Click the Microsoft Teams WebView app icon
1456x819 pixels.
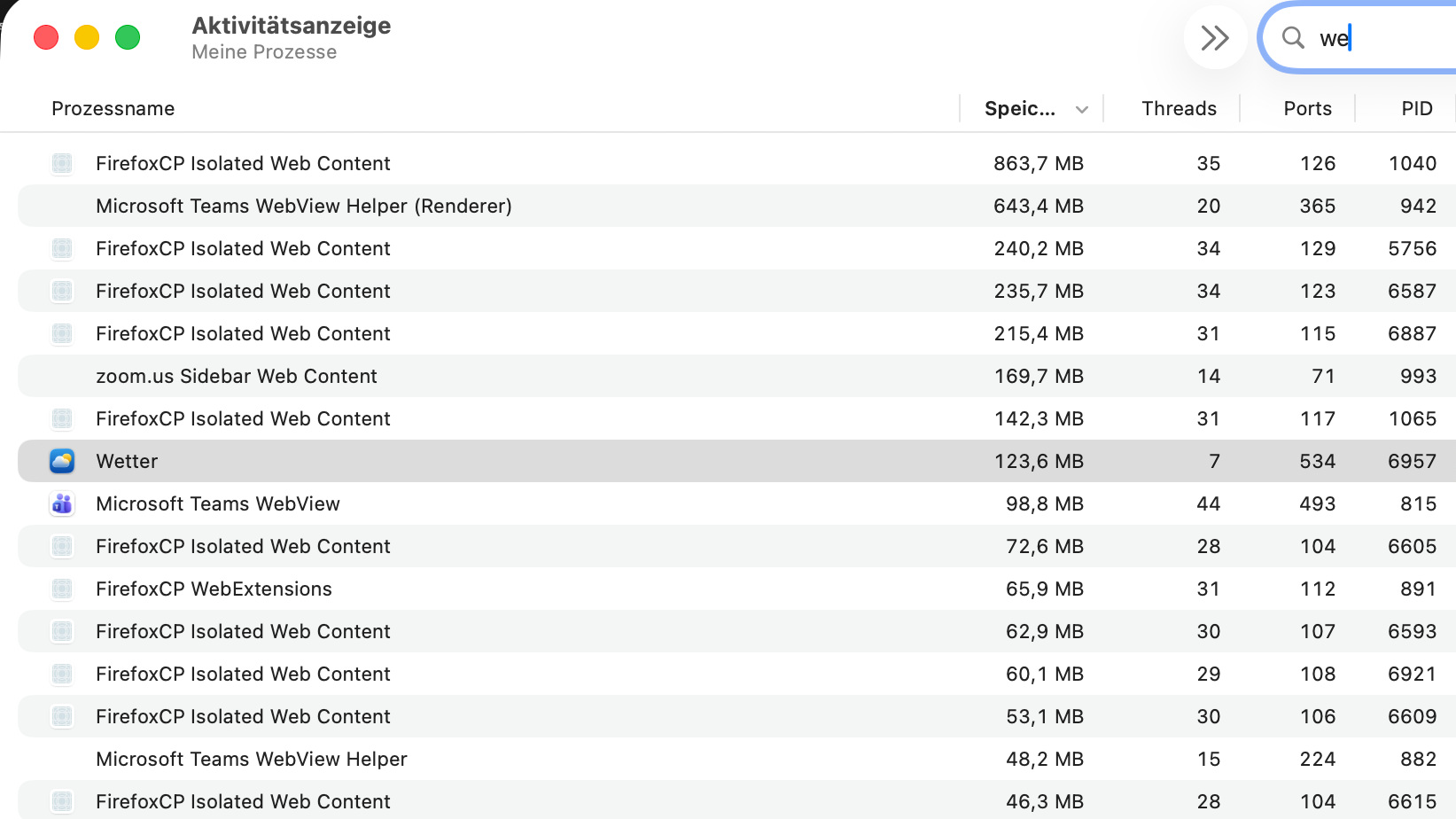[62, 503]
